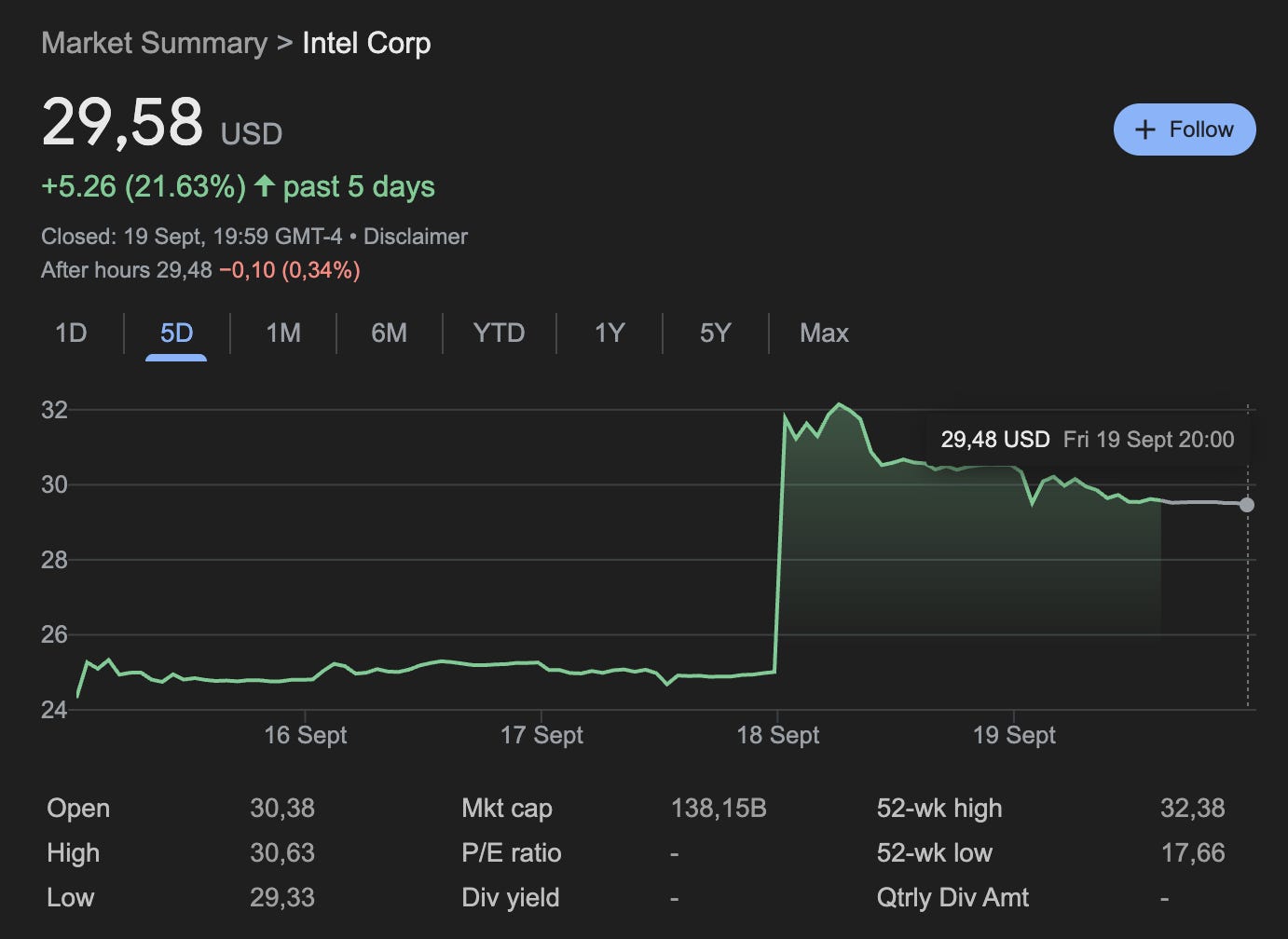Click the Div yield label
This screenshot has width=1288, height=939.
(511, 897)
